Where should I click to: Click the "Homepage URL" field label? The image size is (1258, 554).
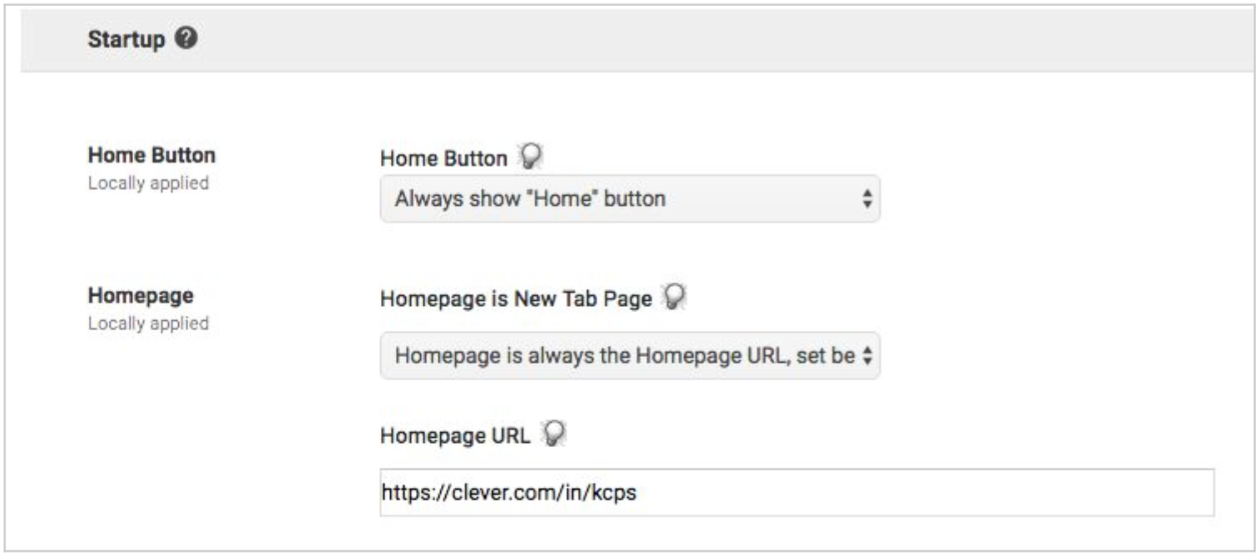455,436
